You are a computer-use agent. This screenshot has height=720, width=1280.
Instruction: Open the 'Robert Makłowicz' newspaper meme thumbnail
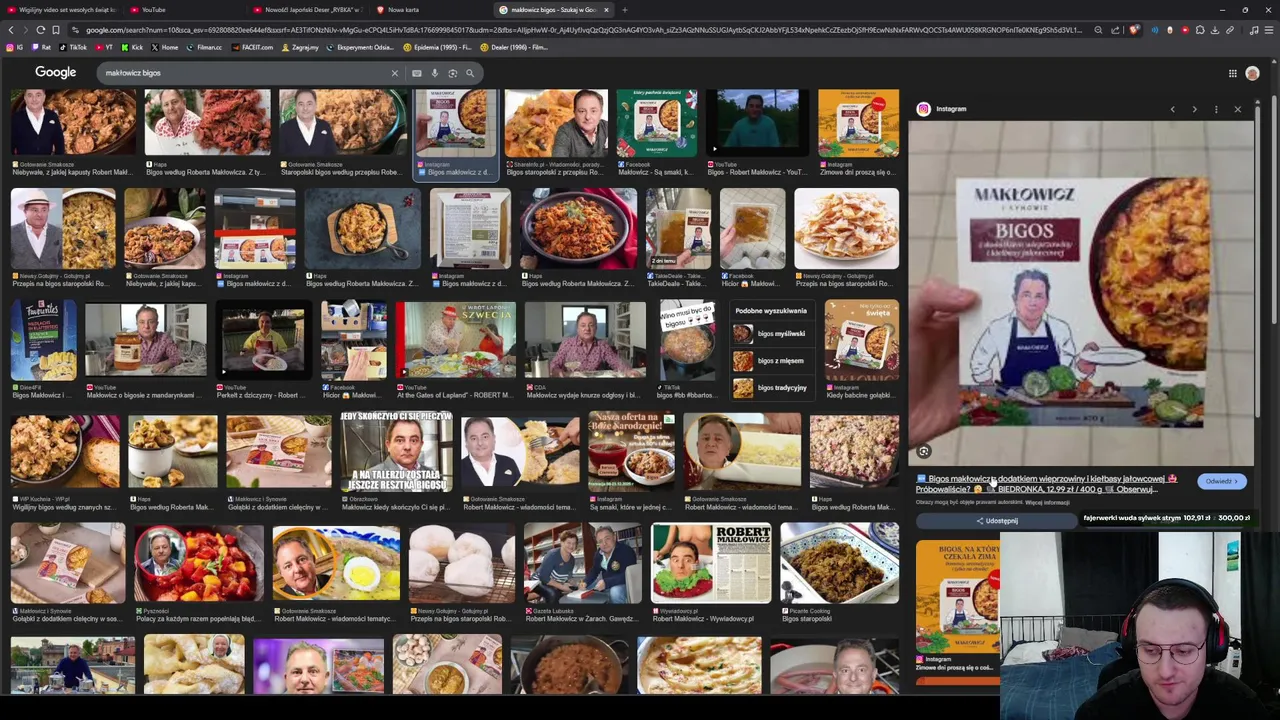711,564
